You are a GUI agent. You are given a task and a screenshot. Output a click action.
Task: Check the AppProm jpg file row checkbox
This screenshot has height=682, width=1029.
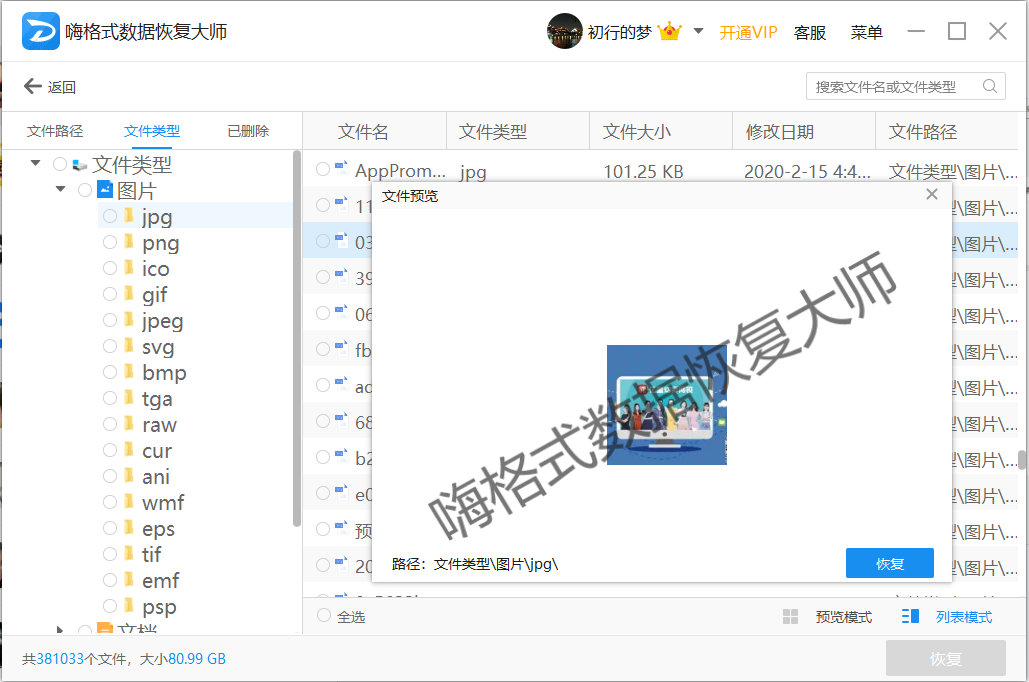pos(323,170)
